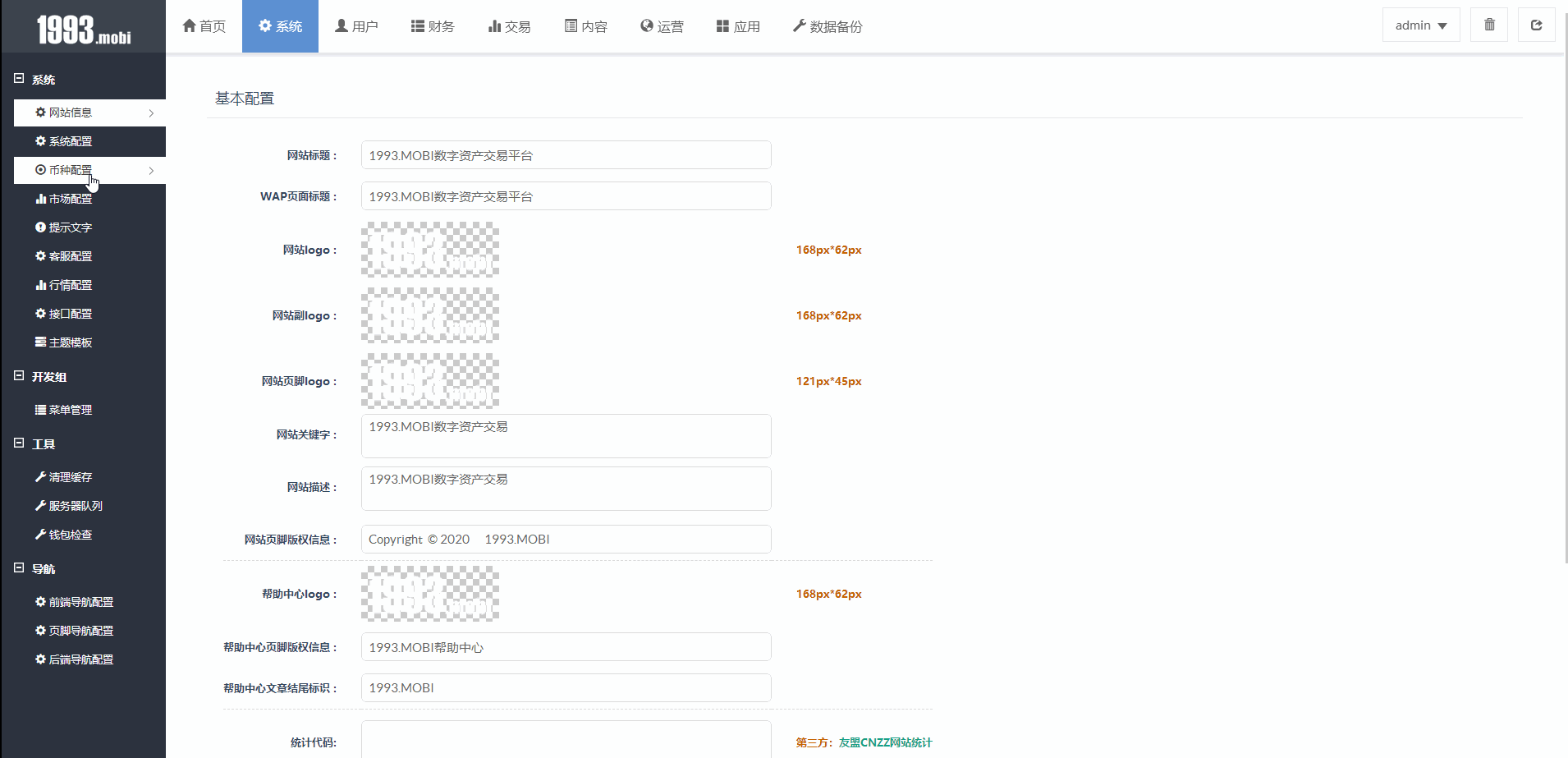This screenshot has width=1568, height=758.
Task: Click the 网站页脚版权信息 text field
Action: pos(566,540)
